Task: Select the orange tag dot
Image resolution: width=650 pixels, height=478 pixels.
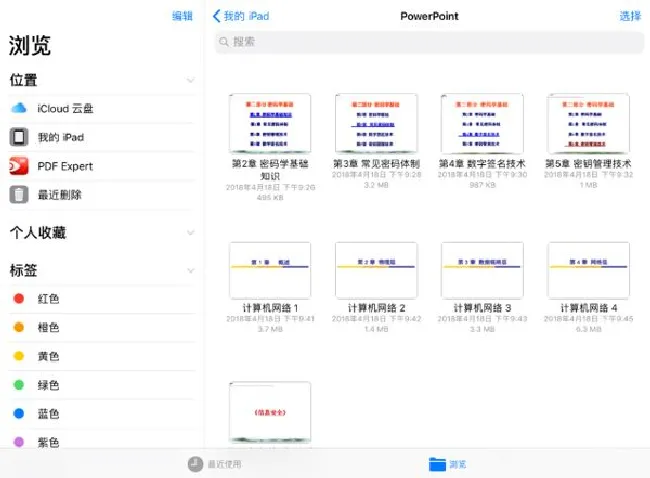Action: click(x=19, y=327)
